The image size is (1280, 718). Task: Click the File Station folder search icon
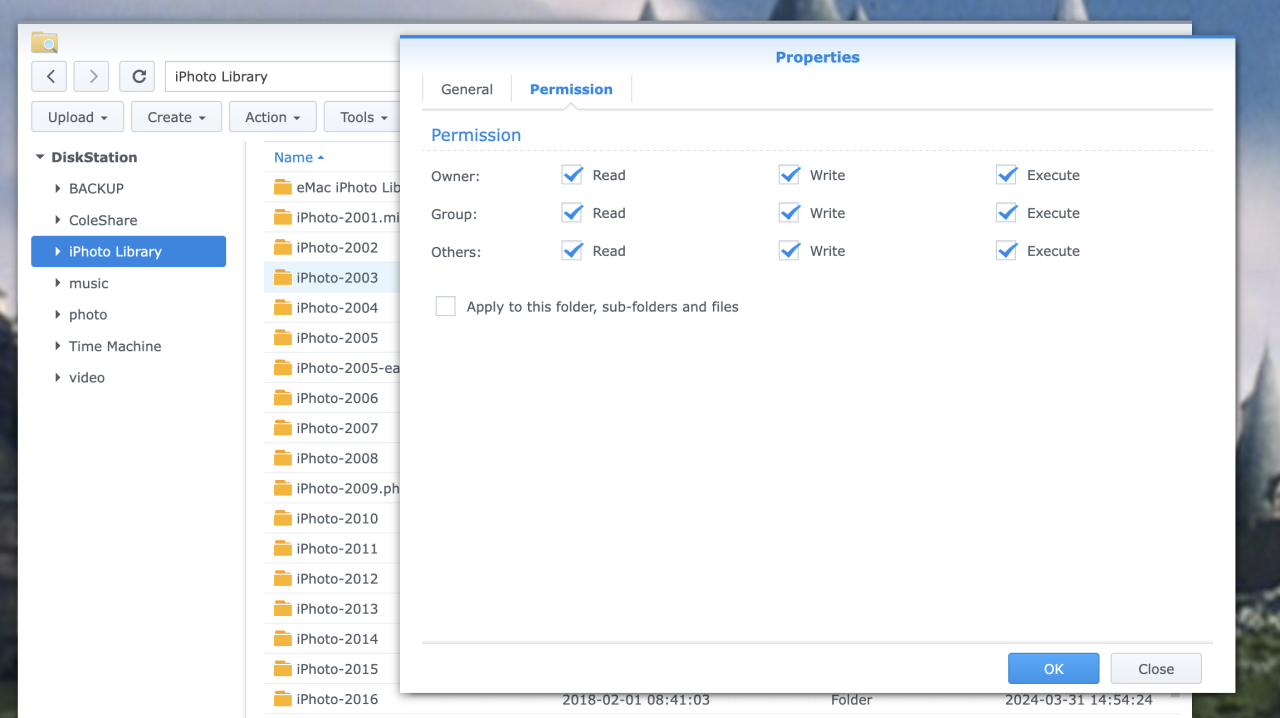[44, 42]
